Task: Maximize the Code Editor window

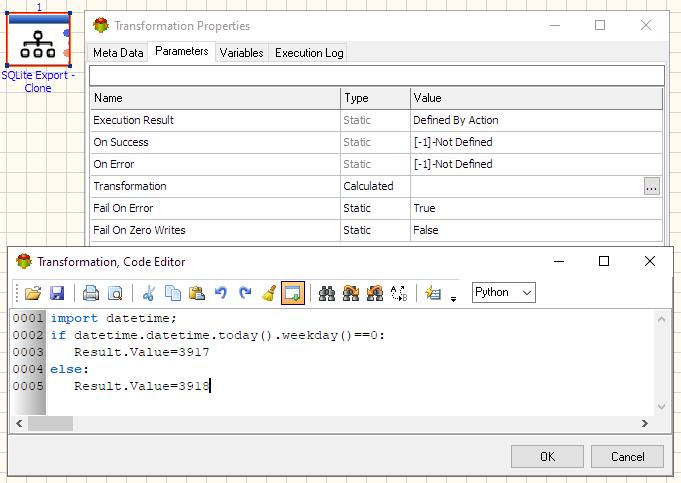Action: pyautogui.click(x=604, y=261)
